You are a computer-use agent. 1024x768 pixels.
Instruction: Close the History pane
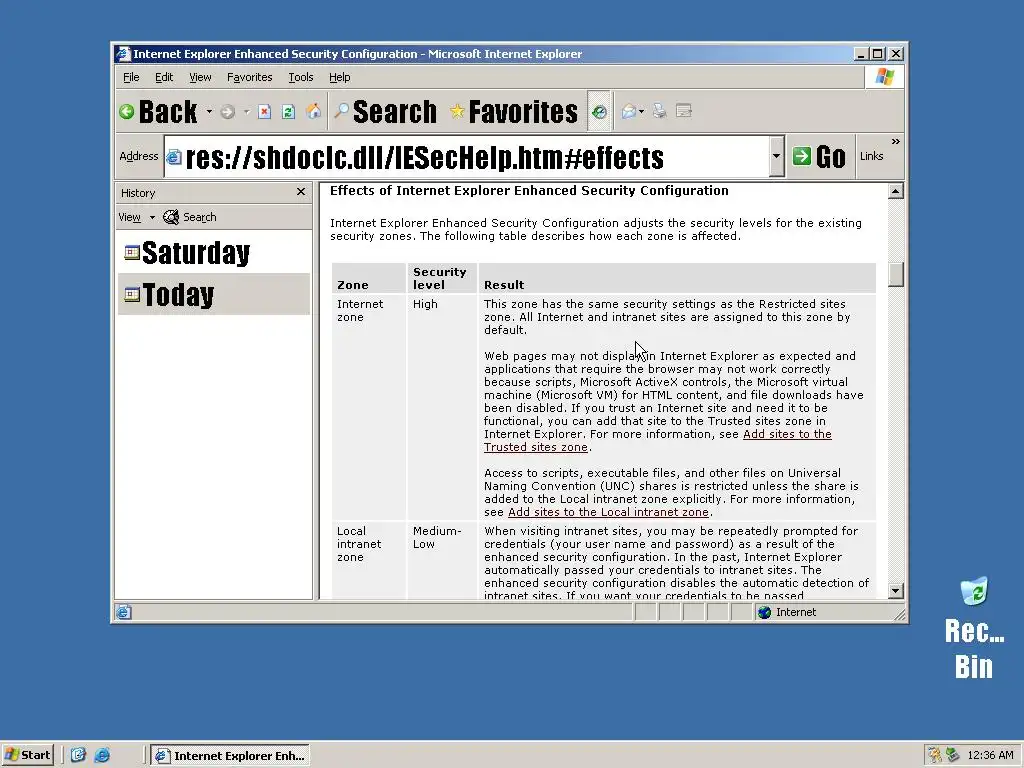tap(300, 192)
